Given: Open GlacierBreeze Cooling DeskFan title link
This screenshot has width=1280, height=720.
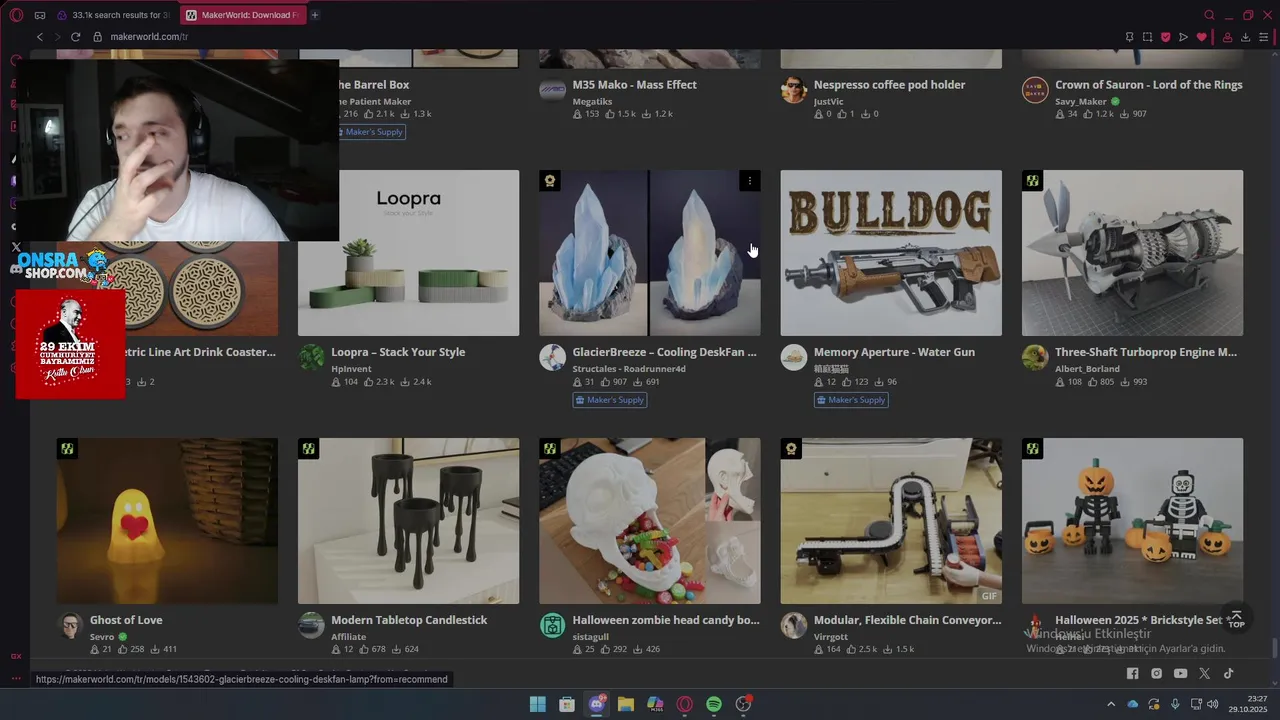Looking at the screenshot, I should coord(664,352).
